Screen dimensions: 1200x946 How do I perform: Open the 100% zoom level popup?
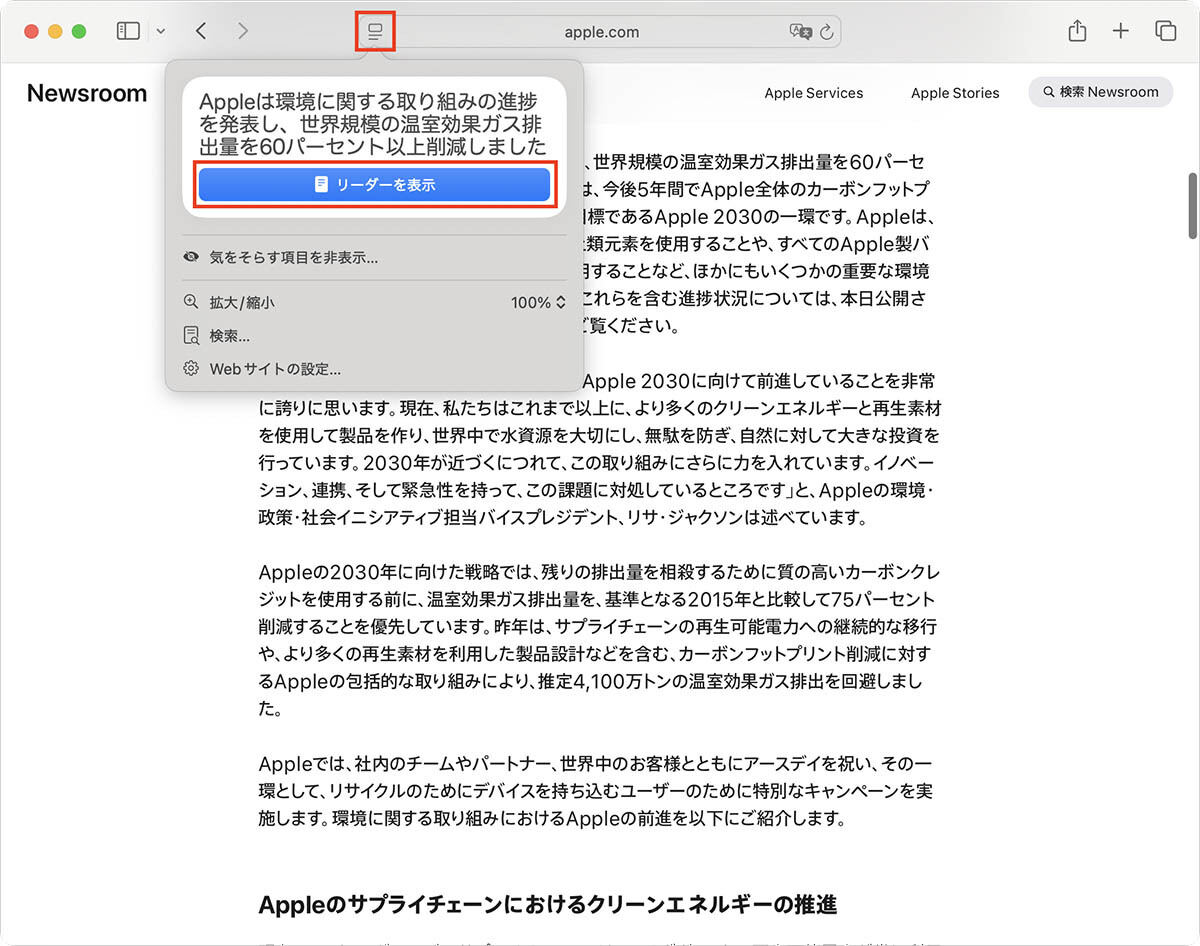pos(538,302)
